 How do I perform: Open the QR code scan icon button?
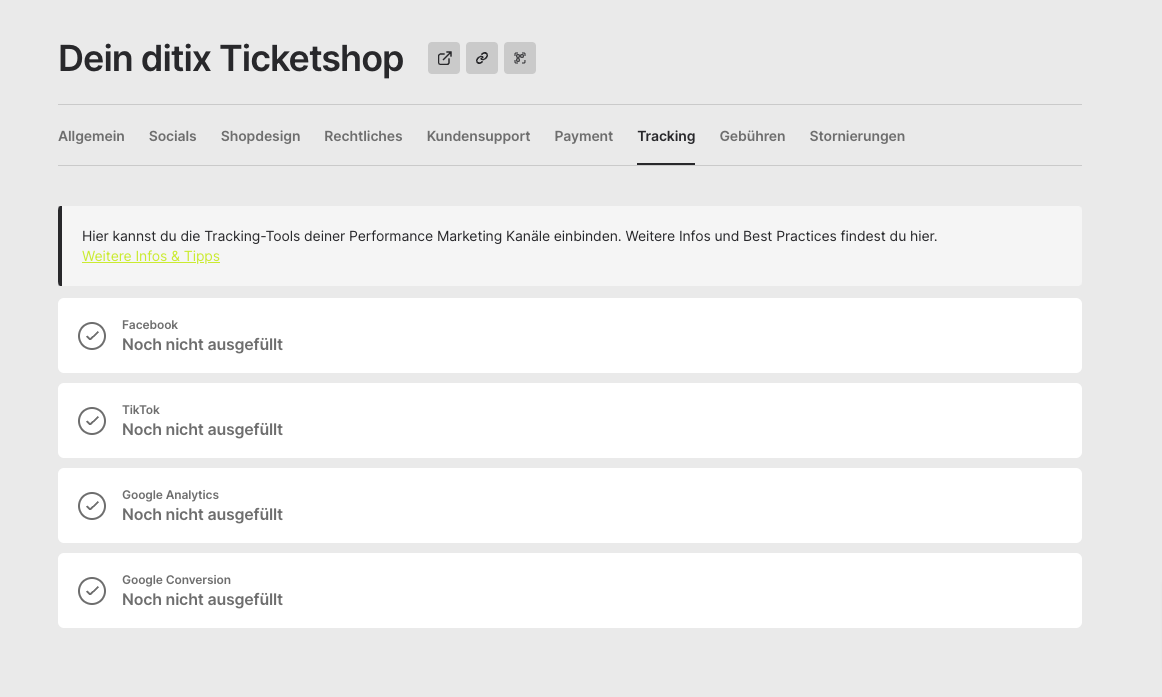tap(520, 58)
